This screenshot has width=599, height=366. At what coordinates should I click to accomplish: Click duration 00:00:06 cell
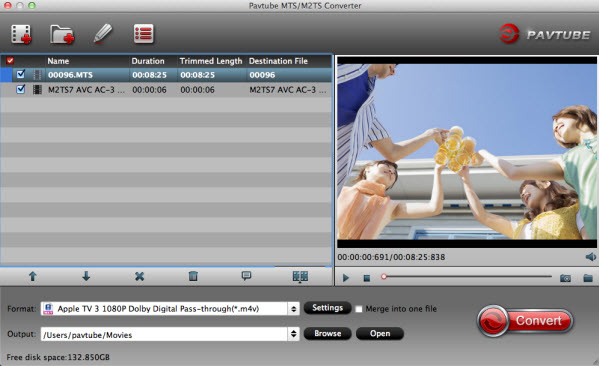pos(149,90)
